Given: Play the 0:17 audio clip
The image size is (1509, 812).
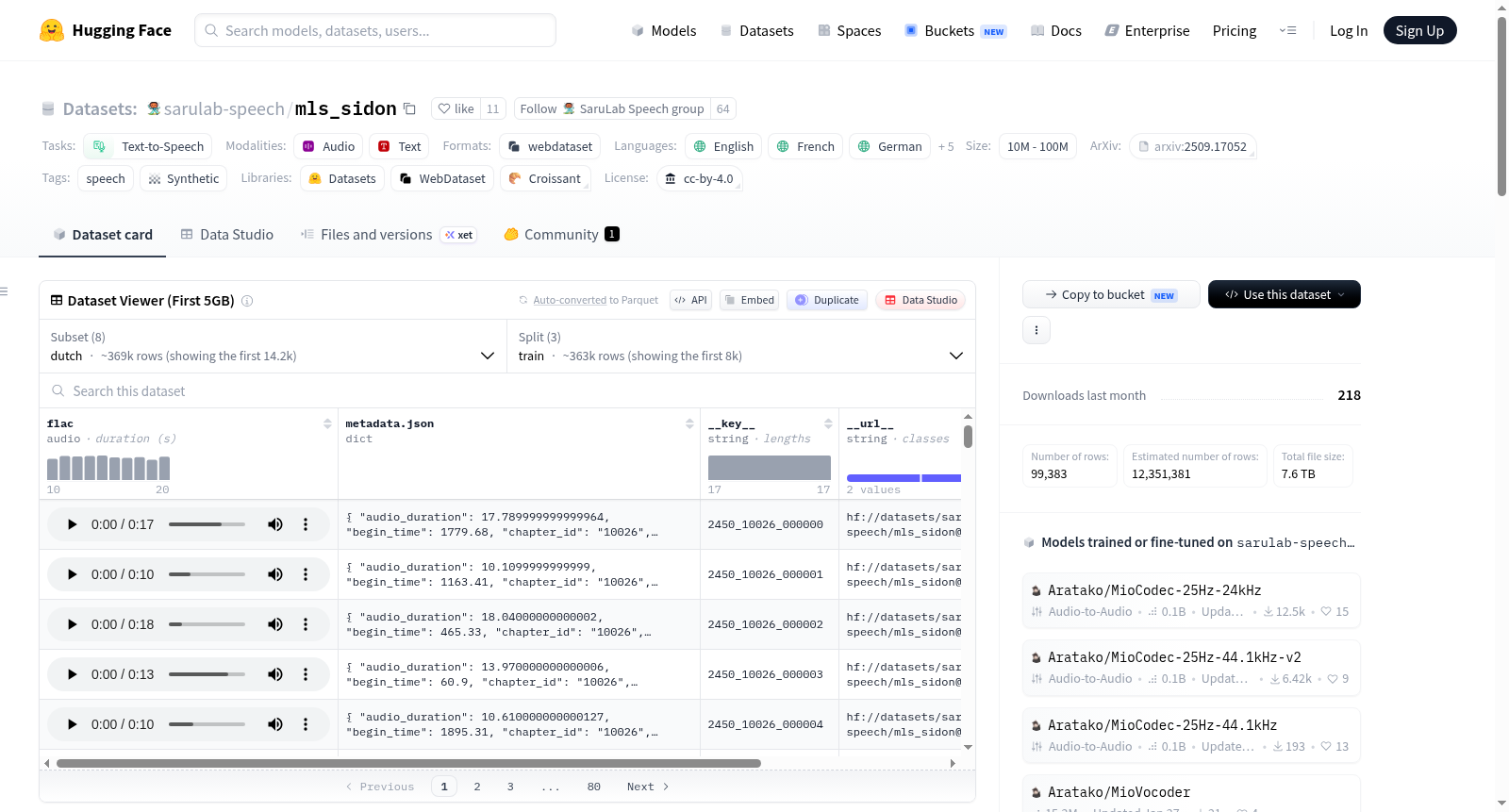Looking at the screenshot, I should [72, 524].
